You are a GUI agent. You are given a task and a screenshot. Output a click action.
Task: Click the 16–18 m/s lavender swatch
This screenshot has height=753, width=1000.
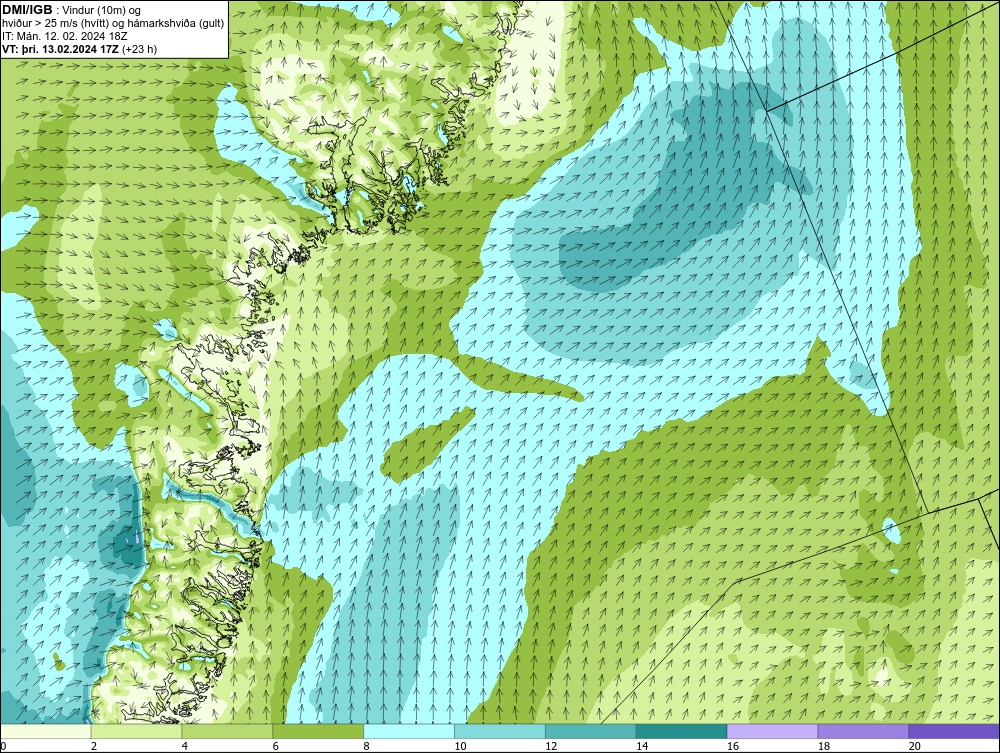pyautogui.click(x=772, y=731)
